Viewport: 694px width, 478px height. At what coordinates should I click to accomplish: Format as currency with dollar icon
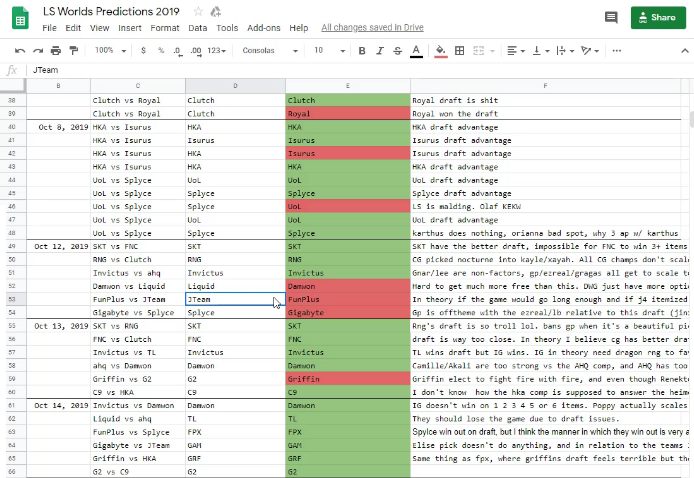[143, 51]
